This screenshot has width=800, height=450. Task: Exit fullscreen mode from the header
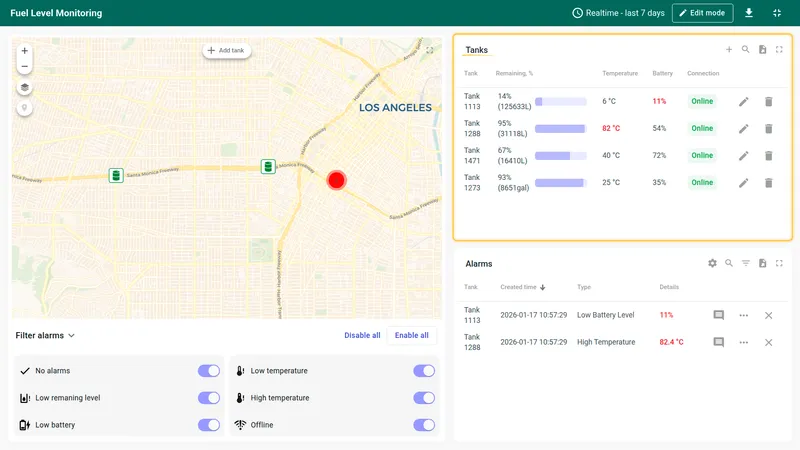[x=777, y=13]
